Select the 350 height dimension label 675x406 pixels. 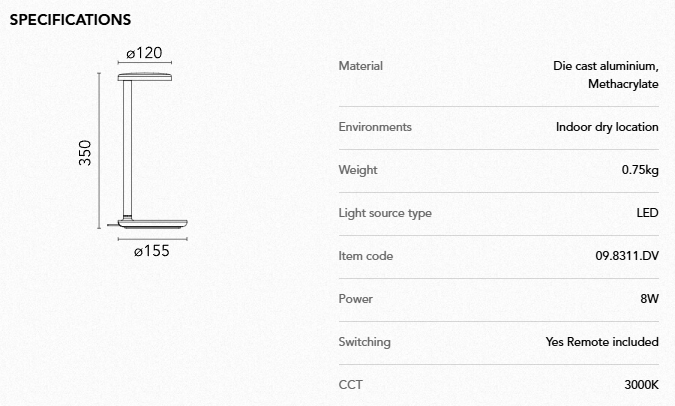86,153
